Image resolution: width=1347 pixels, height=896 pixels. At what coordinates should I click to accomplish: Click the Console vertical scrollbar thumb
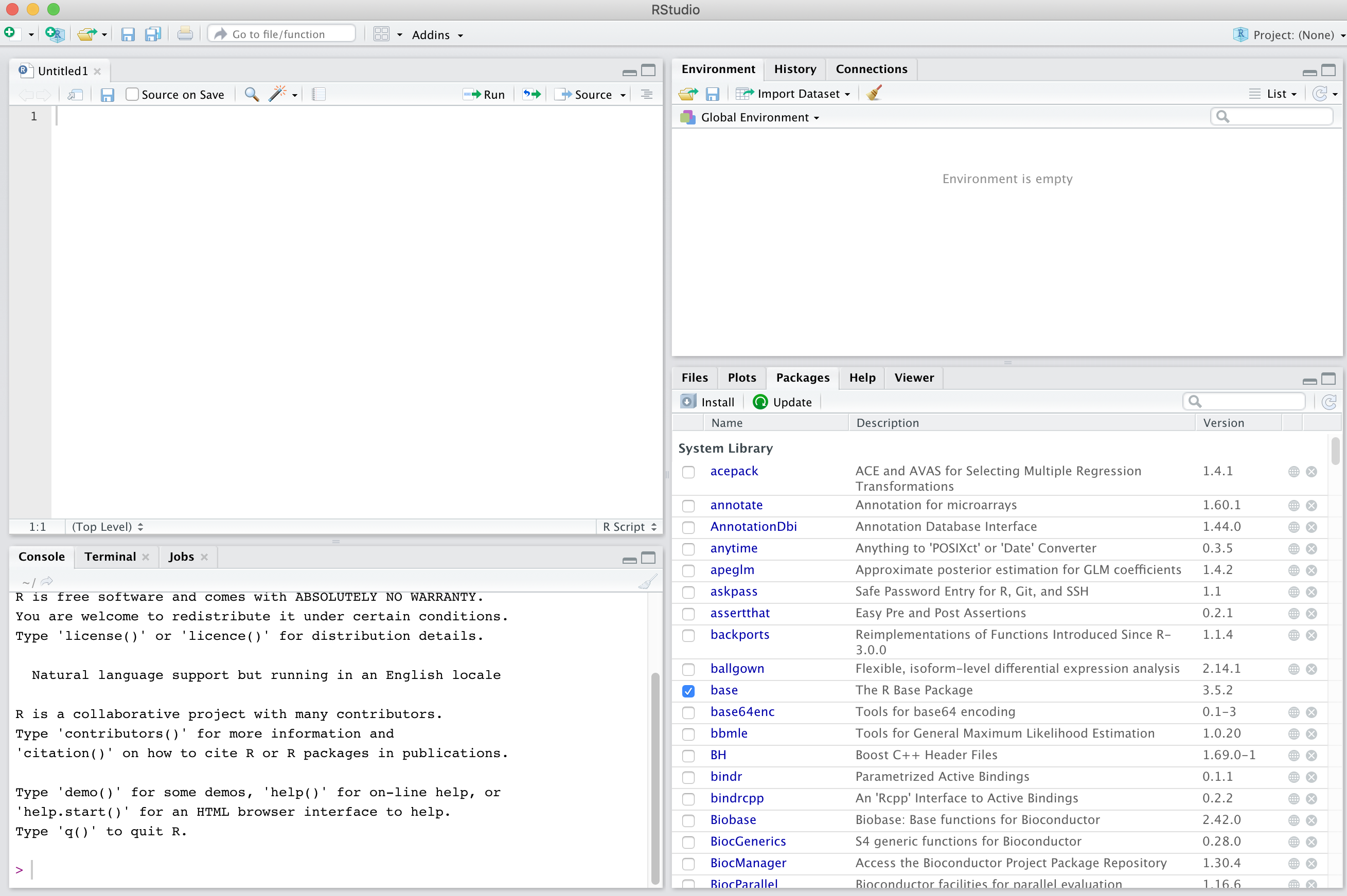click(x=655, y=778)
